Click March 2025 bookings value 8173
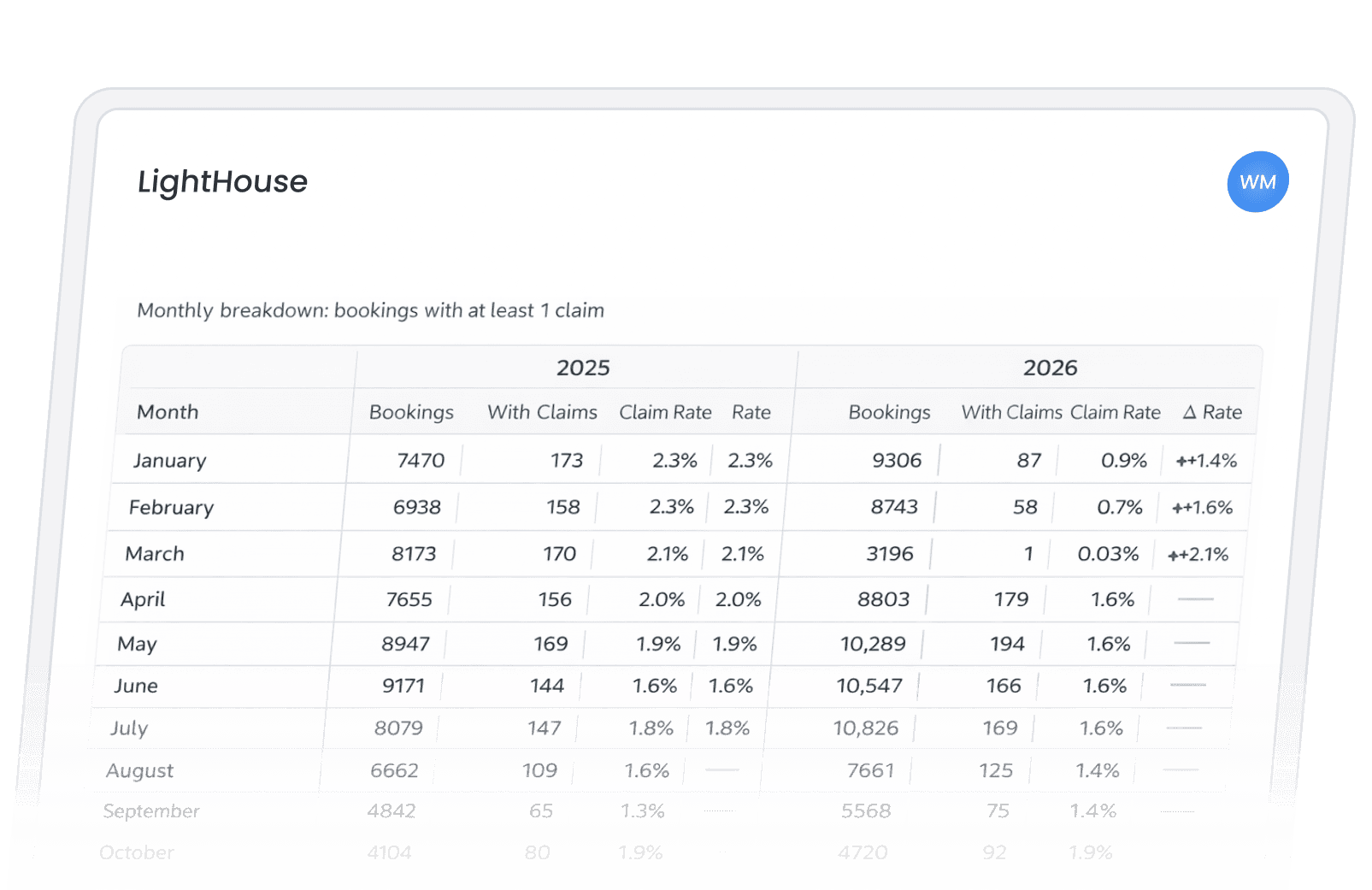Viewport: 1372px width, 890px height. 414,554
